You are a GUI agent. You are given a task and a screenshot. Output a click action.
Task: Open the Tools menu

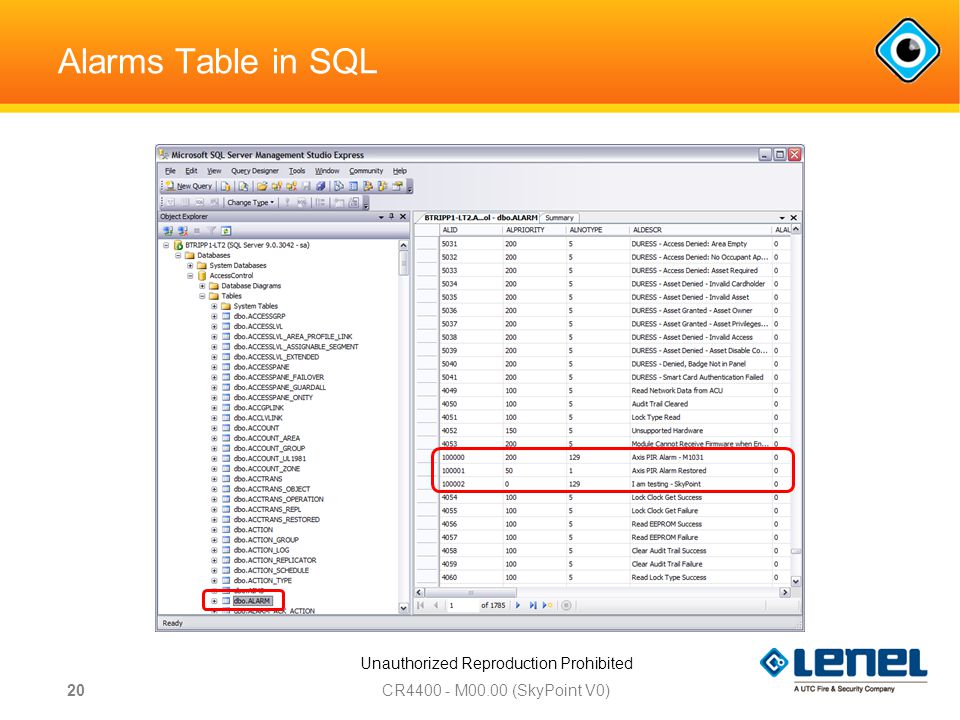[x=297, y=171]
